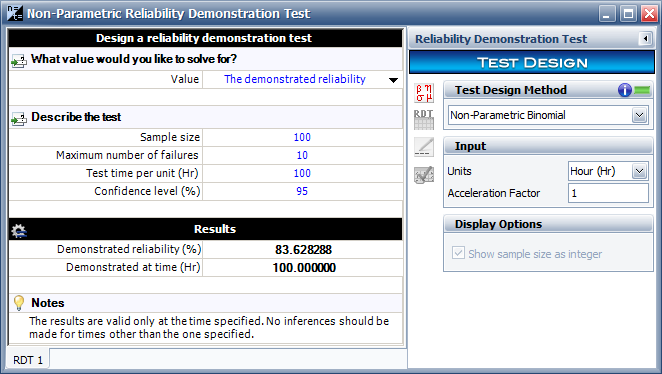Image resolution: width=662 pixels, height=374 pixels.
Task: Click the Test Design Method info icon
Action: point(624,90)
